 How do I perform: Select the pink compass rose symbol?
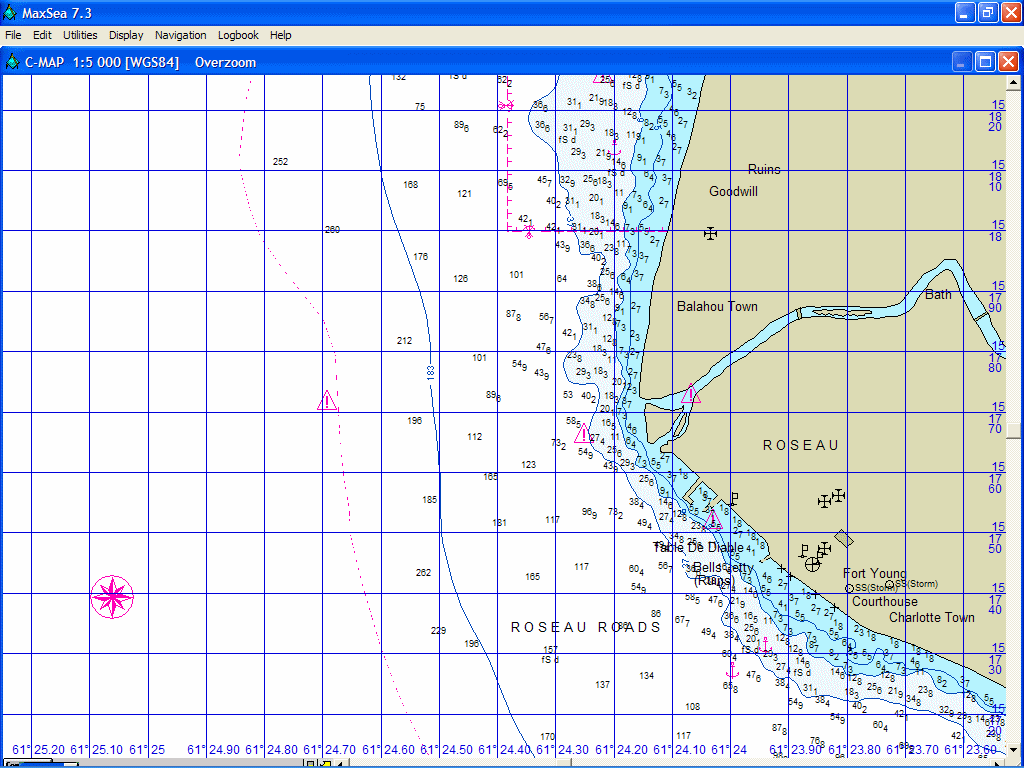click(112, 597)
